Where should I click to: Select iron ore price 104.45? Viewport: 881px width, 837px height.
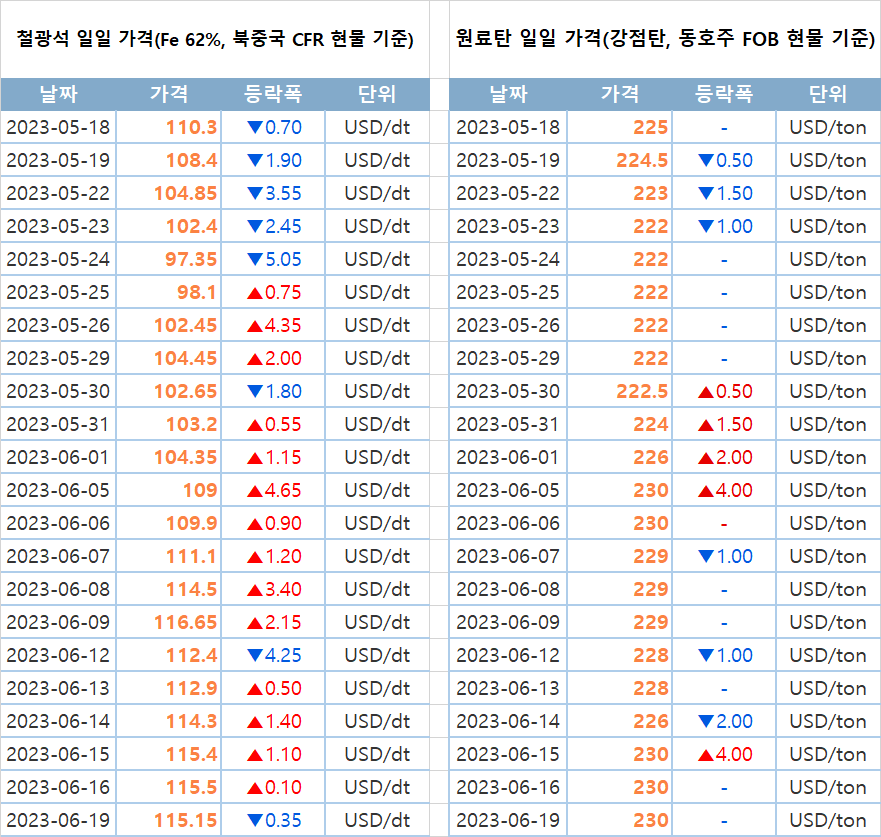point(185,358)
